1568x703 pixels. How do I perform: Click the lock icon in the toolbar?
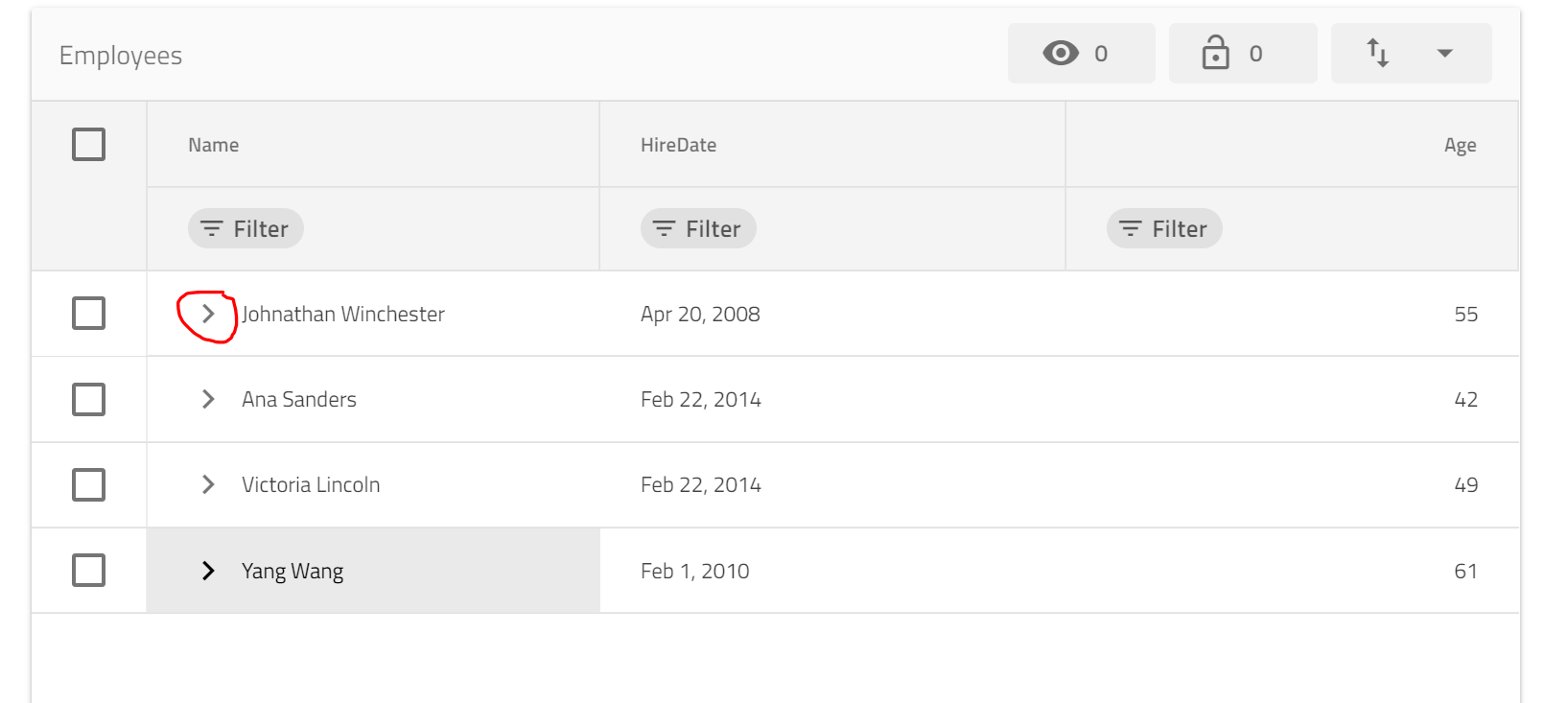(x=1216, y=53)
